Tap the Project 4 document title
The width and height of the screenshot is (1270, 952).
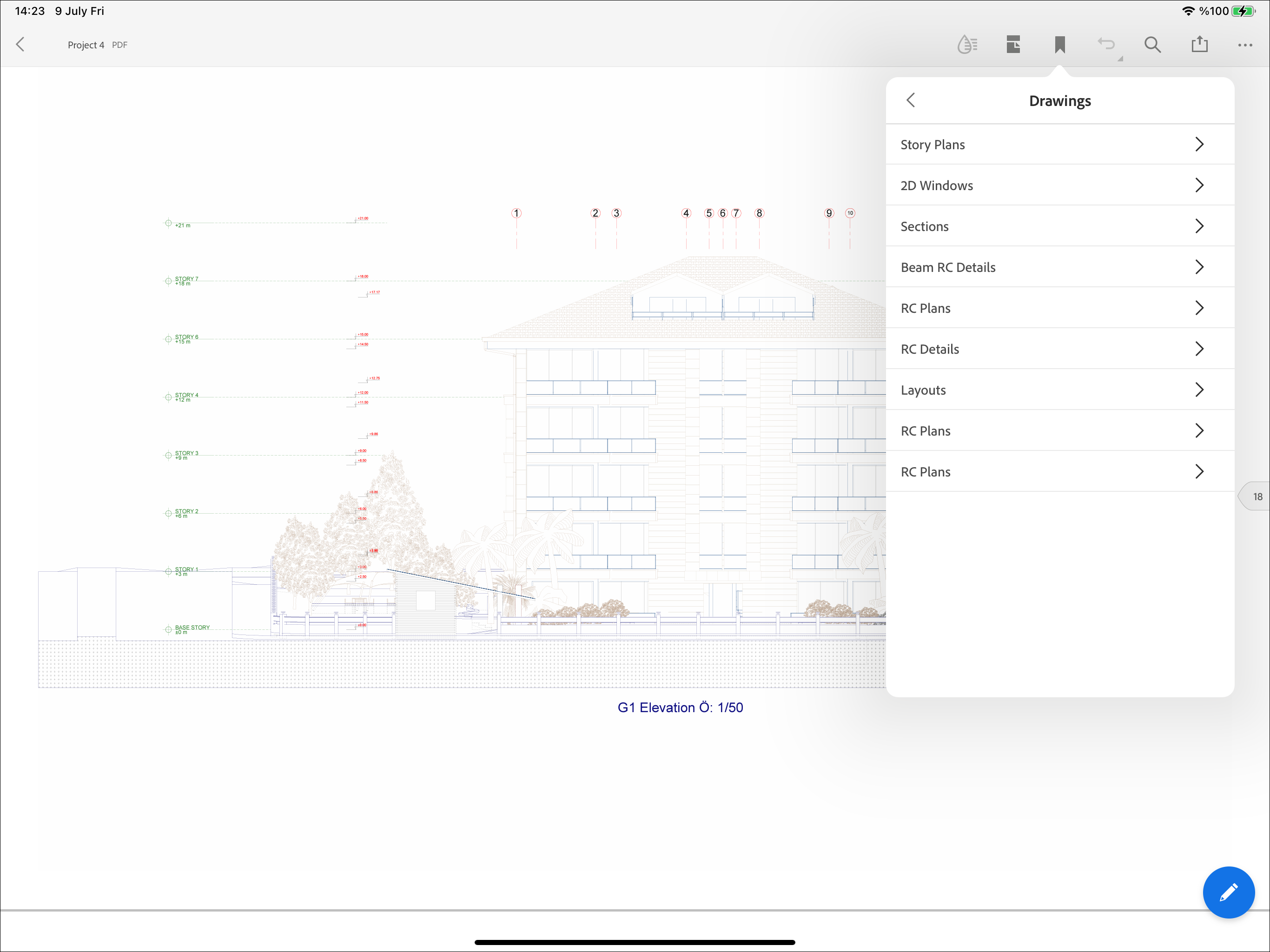pyautogui.click(x=86, y=45)
